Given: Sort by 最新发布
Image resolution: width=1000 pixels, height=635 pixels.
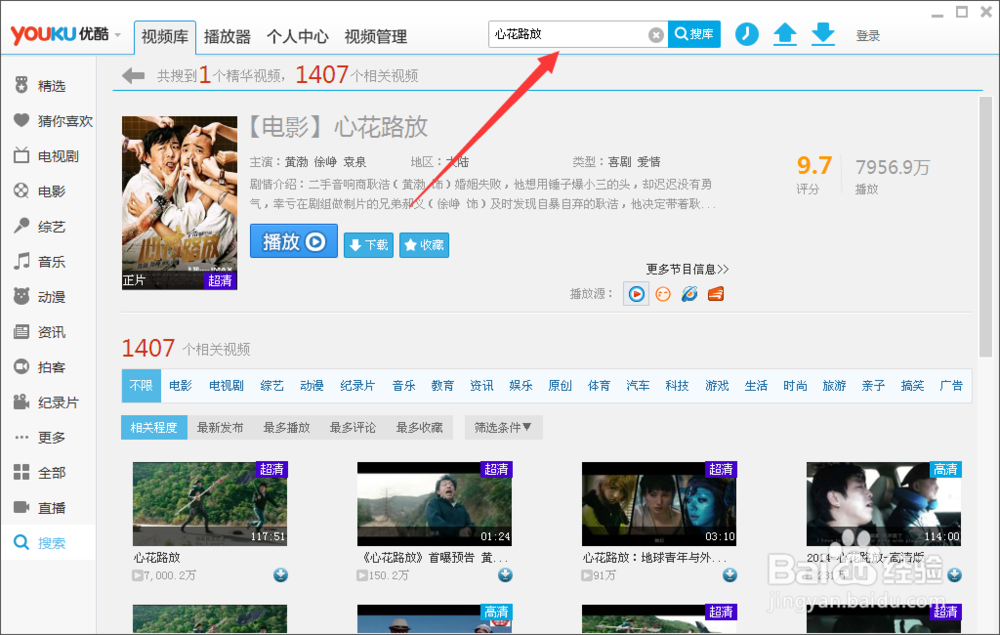Looking at the screenshot, I should coord(220,427).
